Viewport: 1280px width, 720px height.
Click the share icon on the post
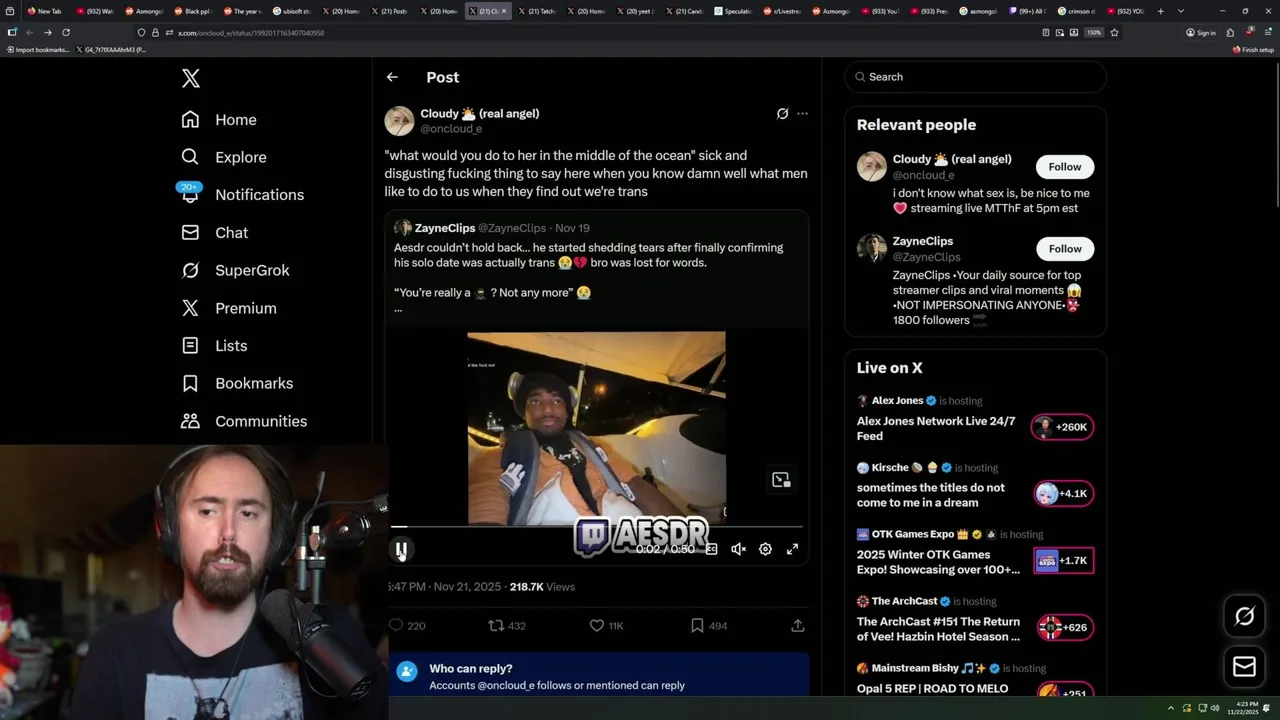click(x=798, y=626)
